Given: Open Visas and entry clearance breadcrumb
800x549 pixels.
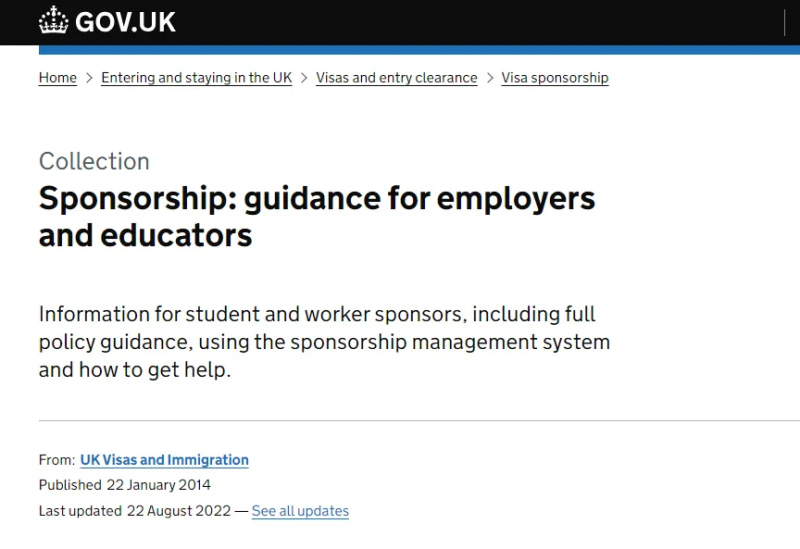Looking at the screenshot, I should [x=396, y=78].
